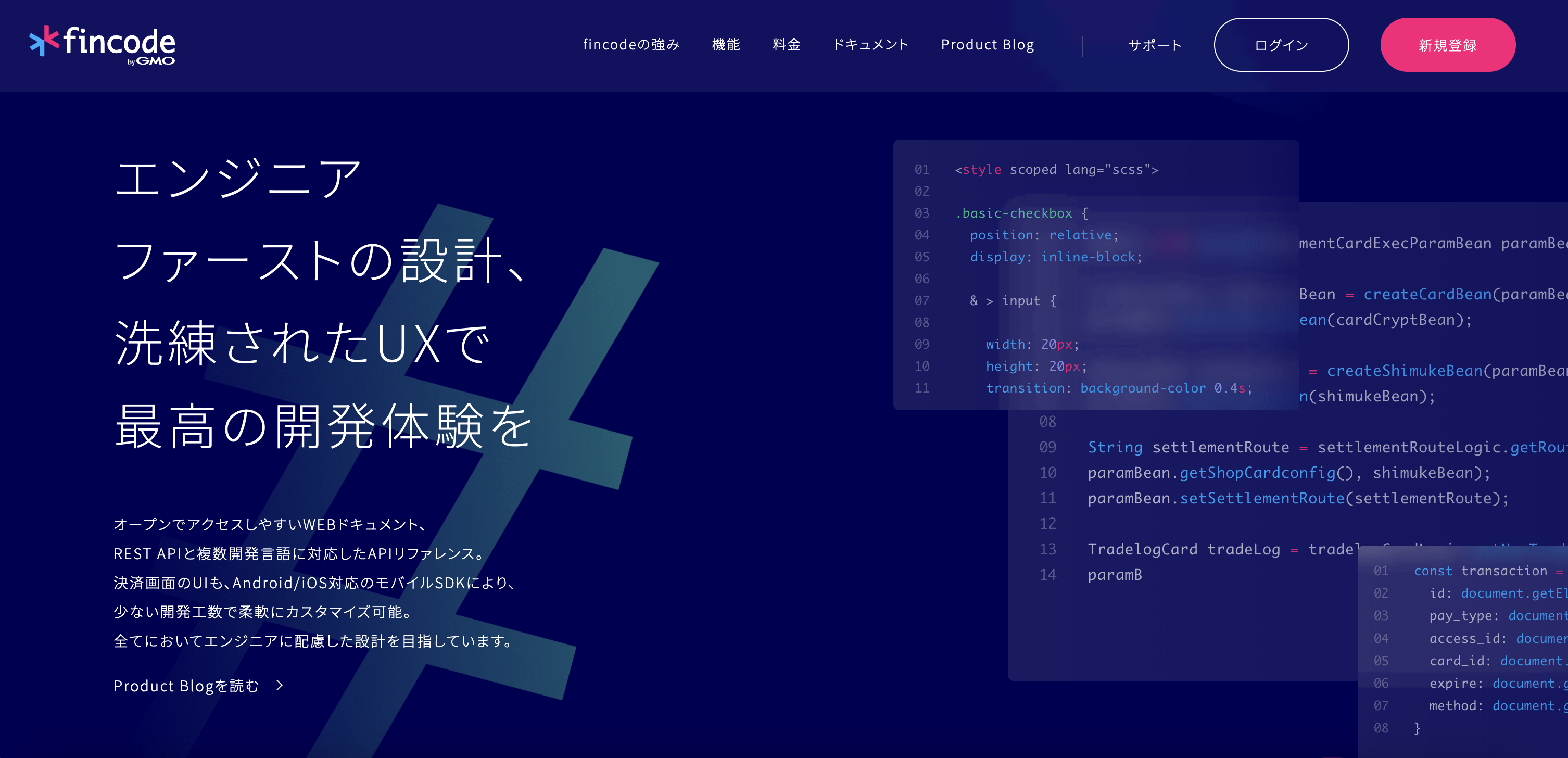Open Product Blog in the header
The height and width of the screenshot is (758, 1568).
tap(988, 44)
